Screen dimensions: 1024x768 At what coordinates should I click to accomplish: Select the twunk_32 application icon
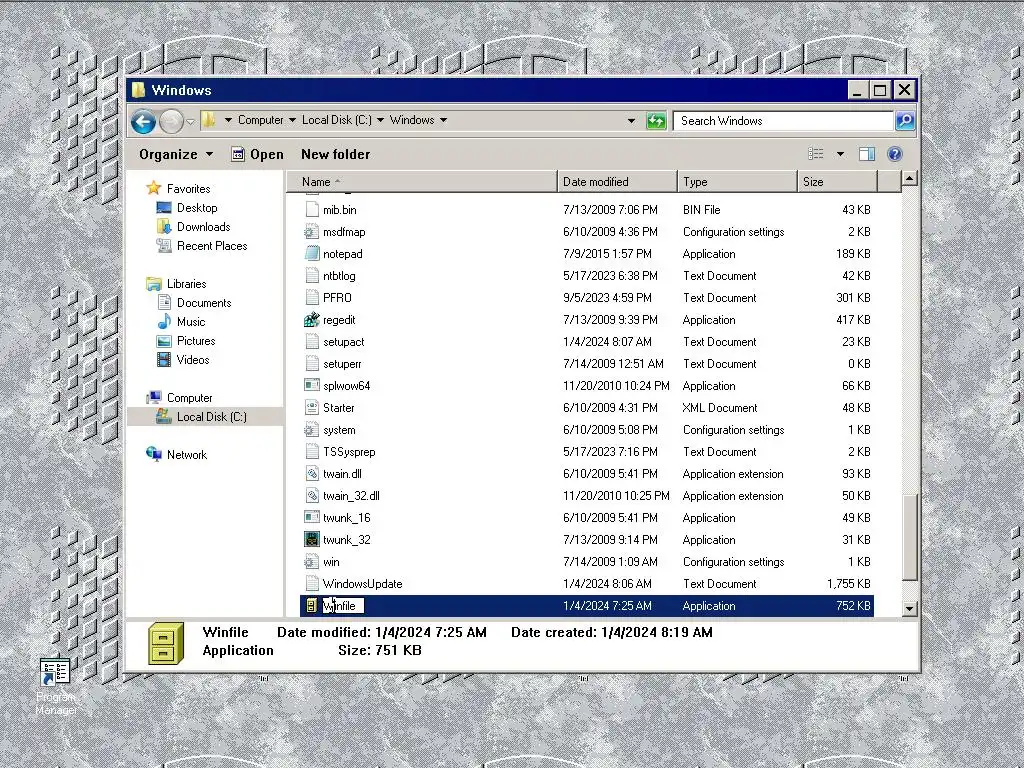pos(312,539)
